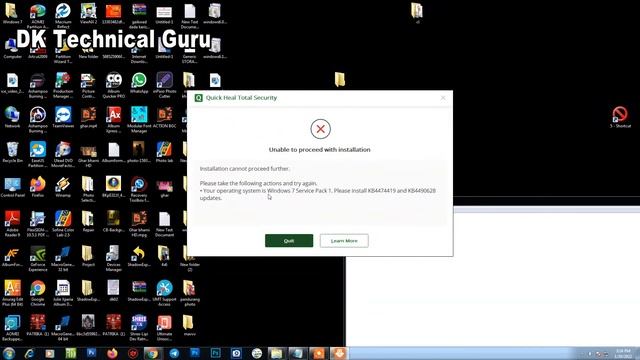Open the pandurang photo folder

coord(189,293)
